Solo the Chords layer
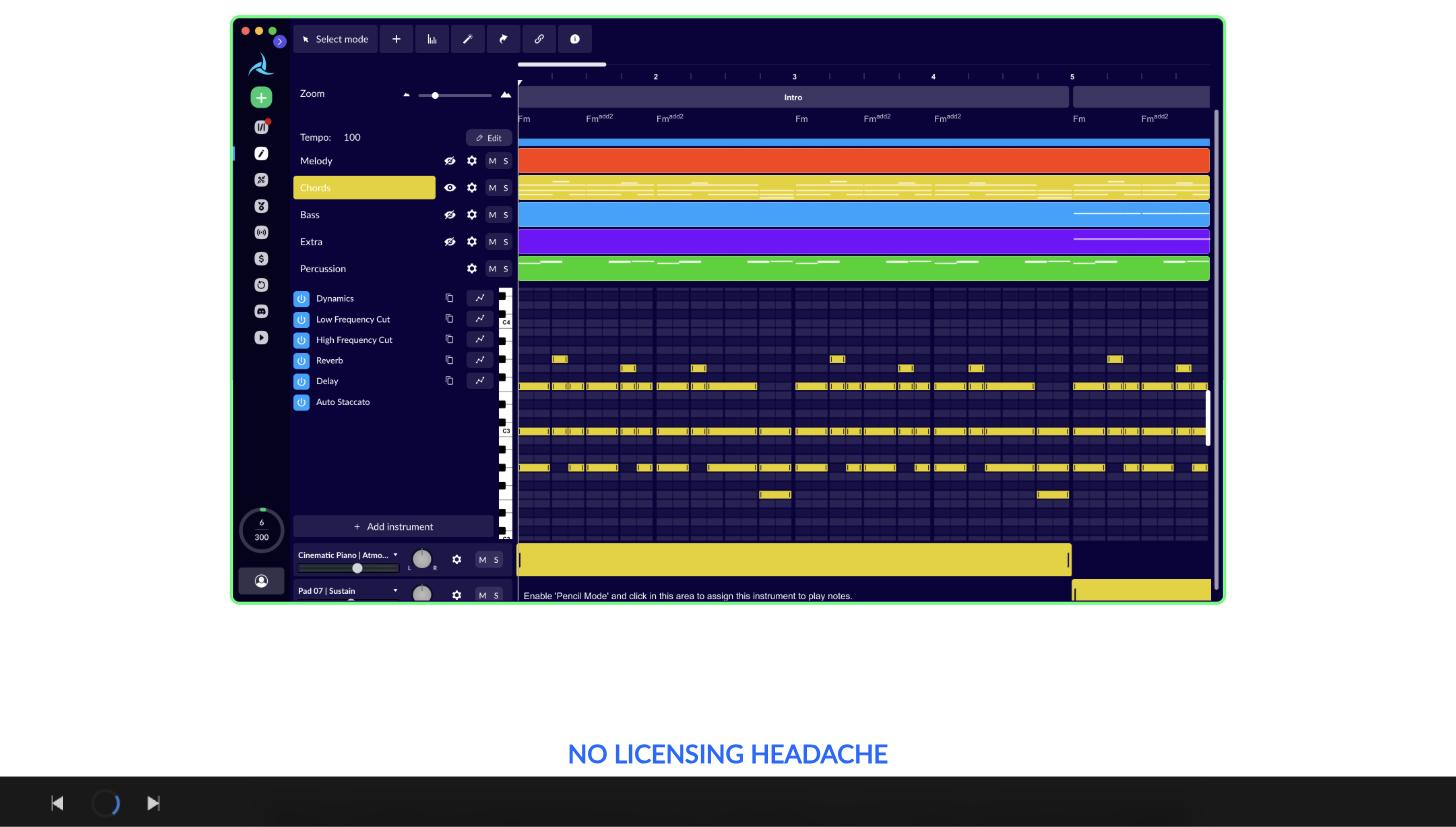 coord(506,188)
